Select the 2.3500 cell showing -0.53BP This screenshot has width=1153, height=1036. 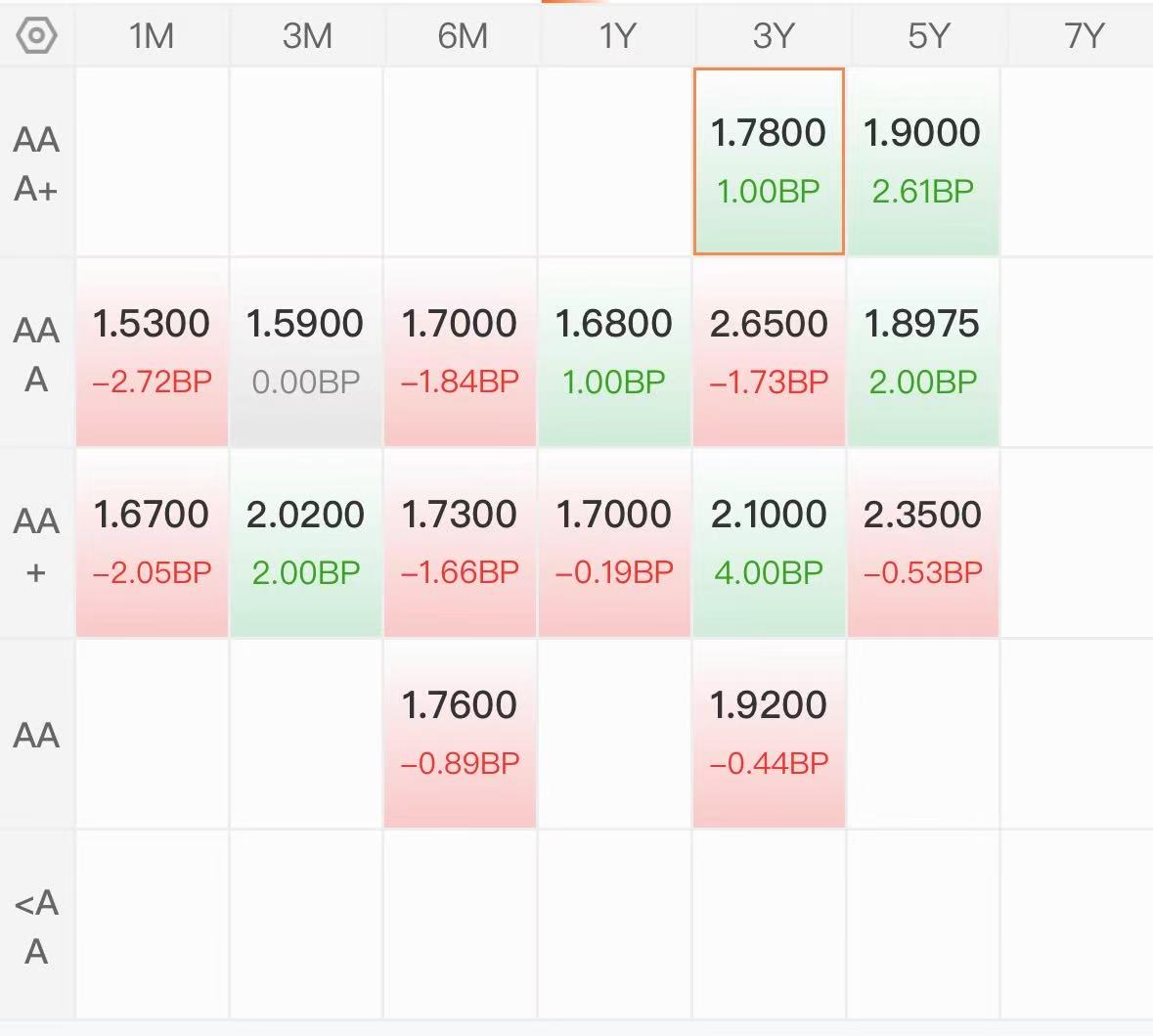[923, 543]
